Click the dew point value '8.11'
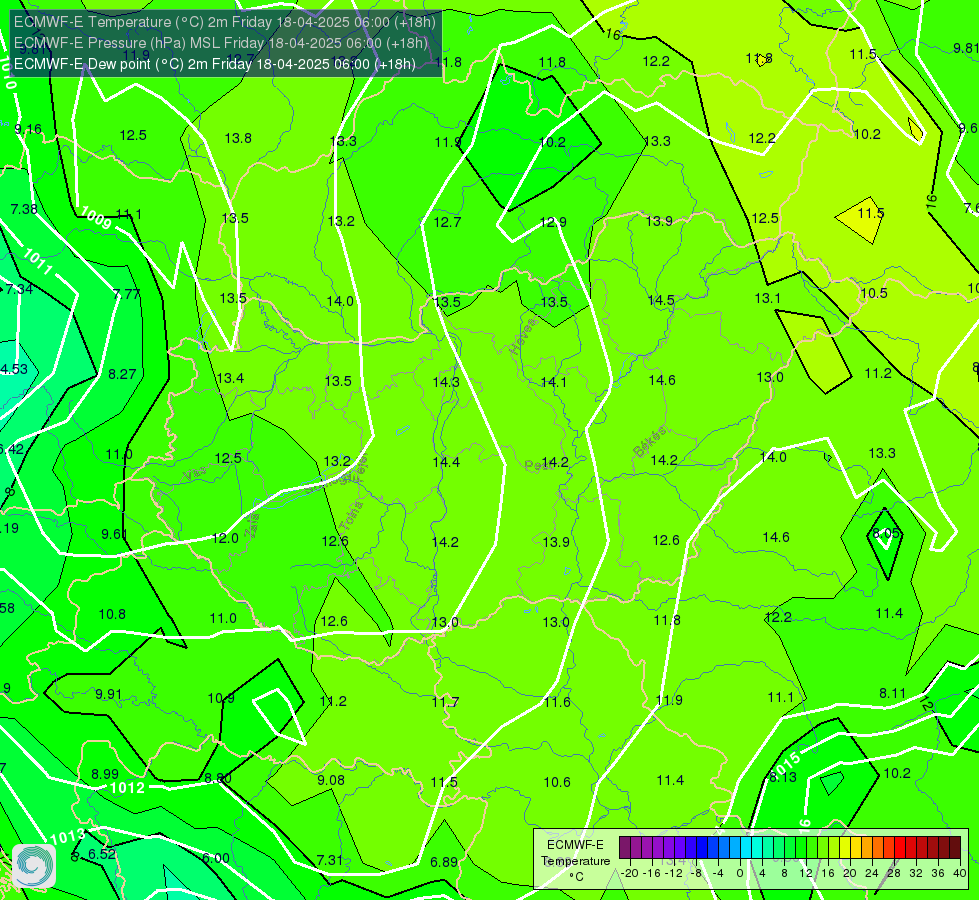Viewport: 979px width, 900px height. point(892,693)
